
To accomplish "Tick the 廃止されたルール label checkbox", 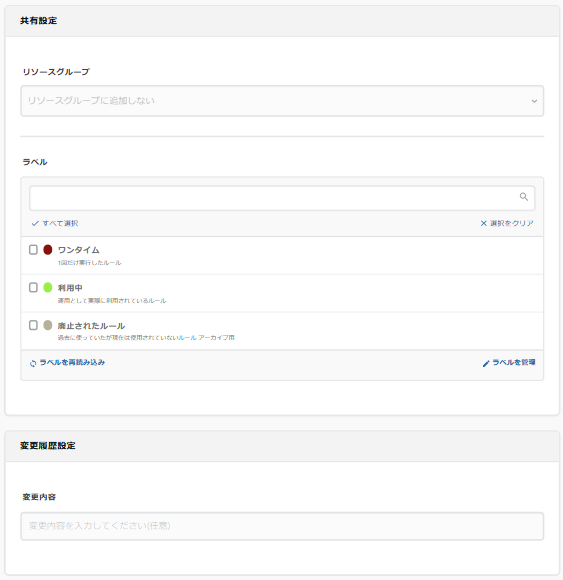I will [33, 325].
